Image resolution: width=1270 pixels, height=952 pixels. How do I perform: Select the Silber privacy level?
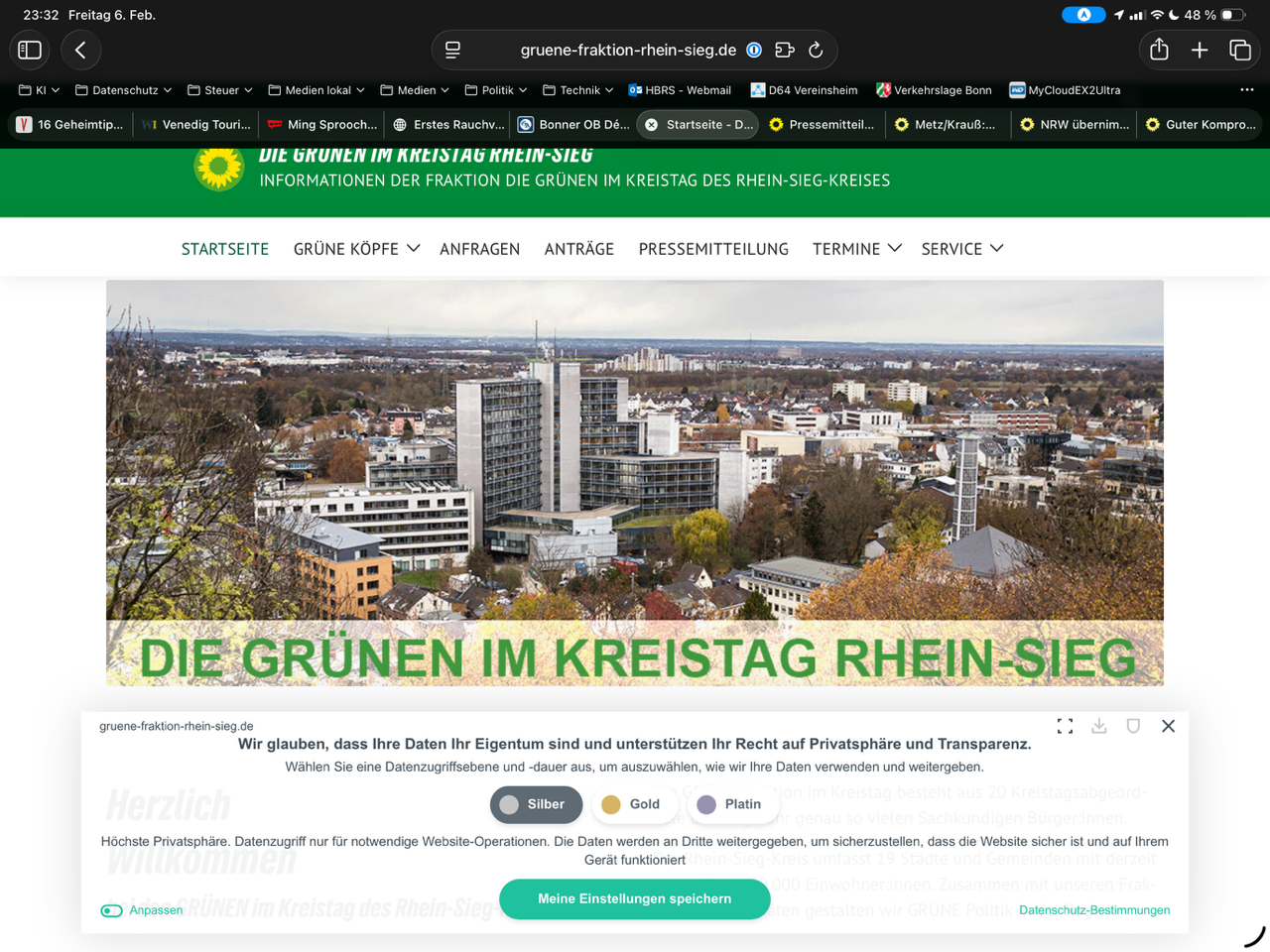pos(534,804)
